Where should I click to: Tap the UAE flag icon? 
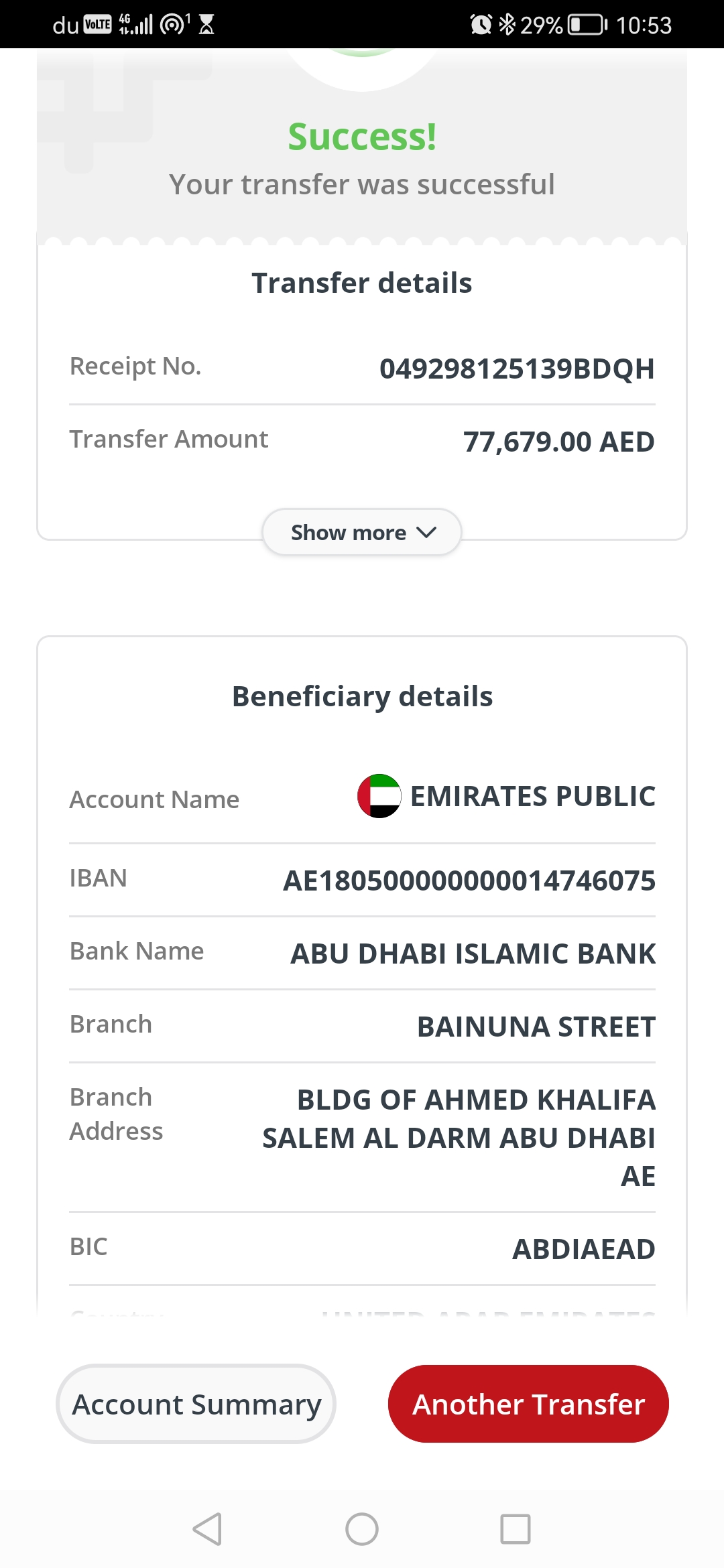click(x=379, y=796)
